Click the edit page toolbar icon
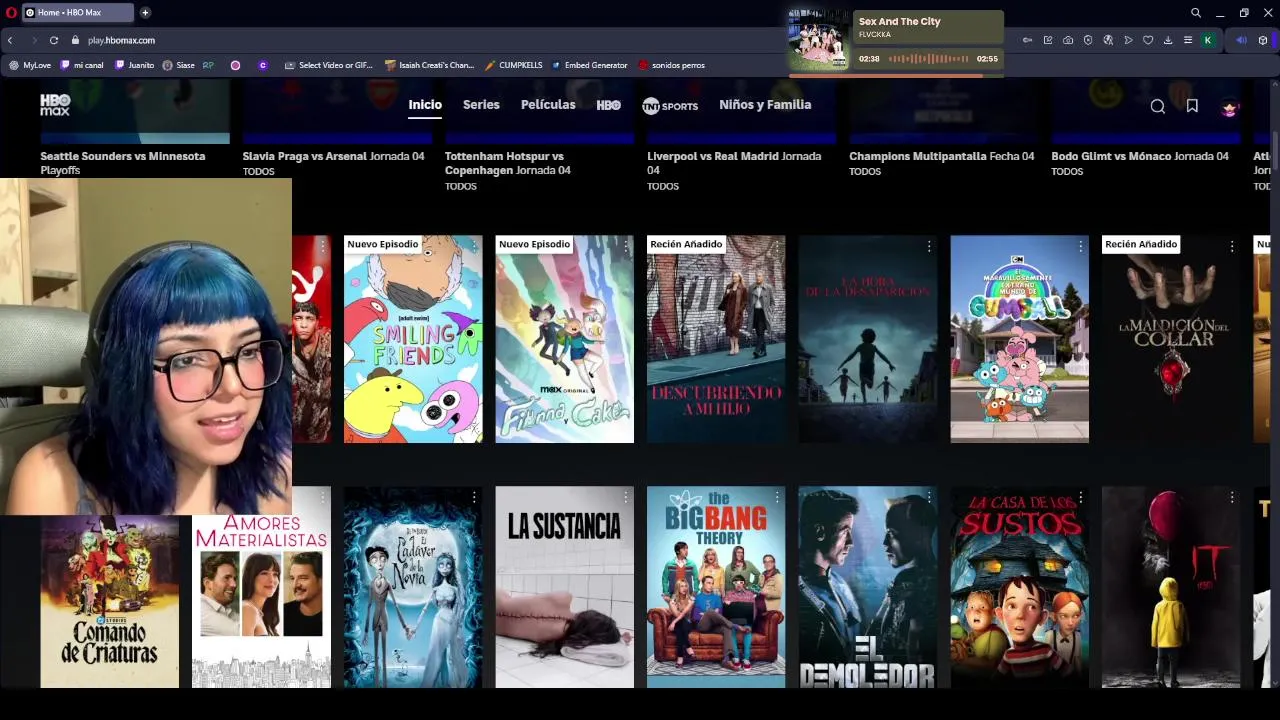 click(x=1048, y=40)
